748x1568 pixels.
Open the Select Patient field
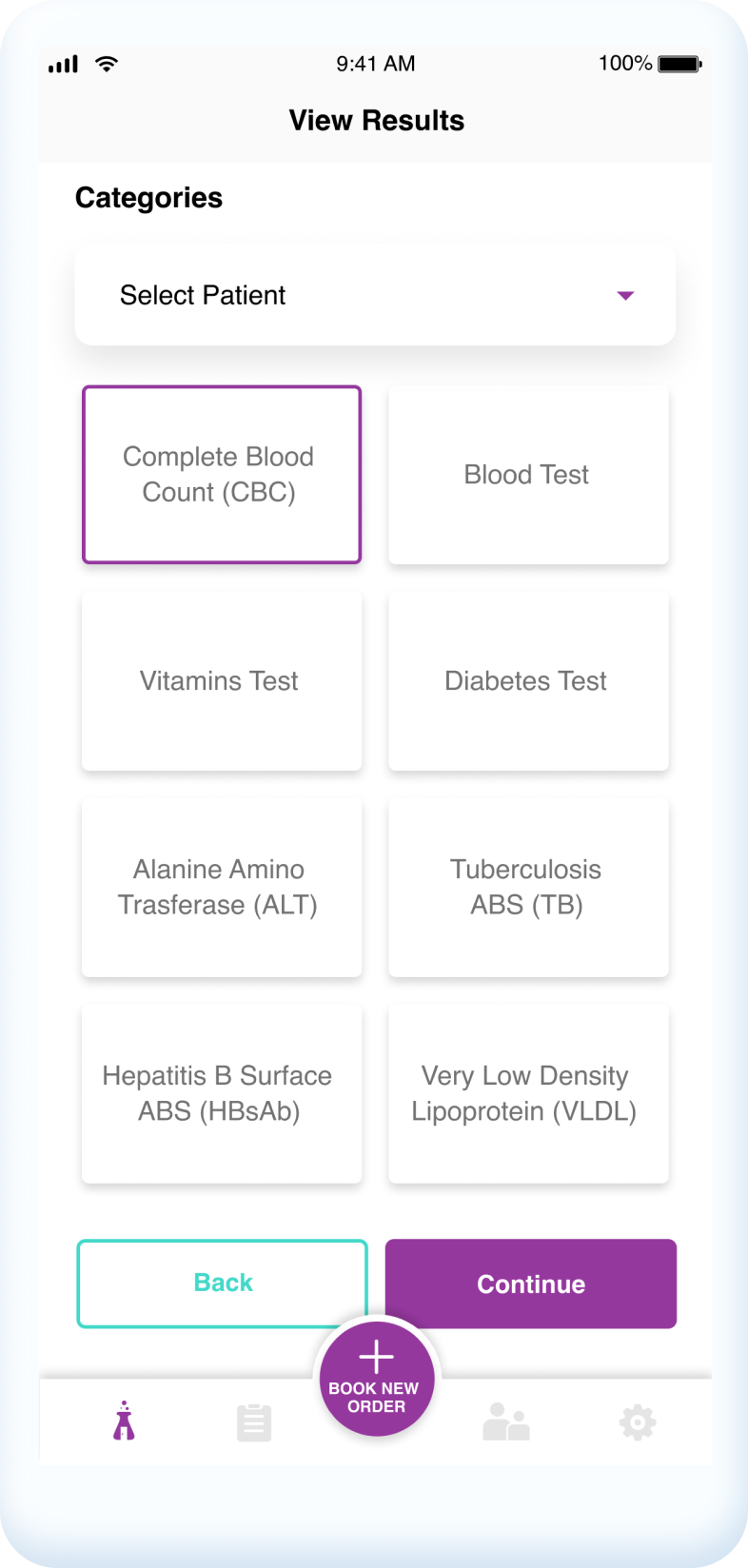[375, 295]
